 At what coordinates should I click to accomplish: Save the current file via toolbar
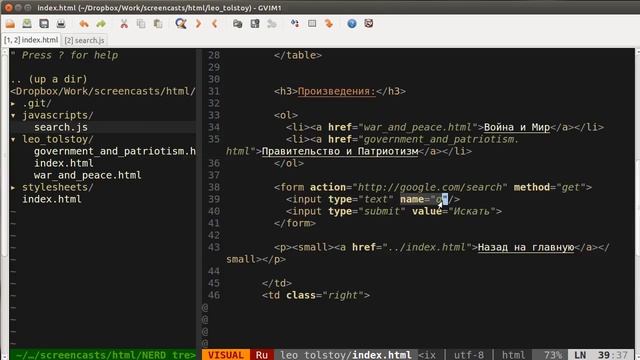coord(27,24)
